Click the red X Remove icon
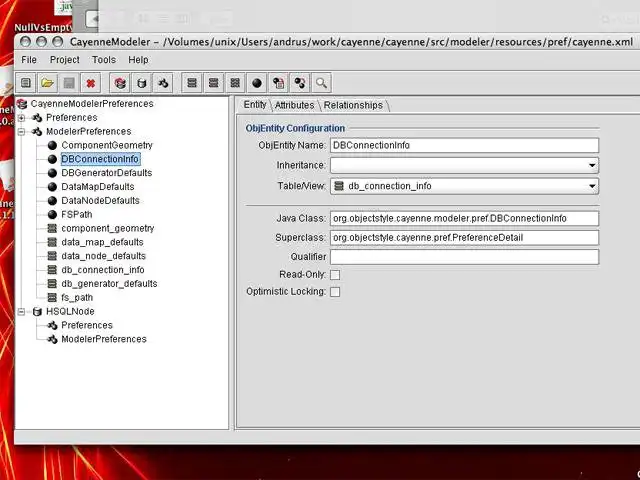Viewport: 640px width, 480px height. pos(91,83)
